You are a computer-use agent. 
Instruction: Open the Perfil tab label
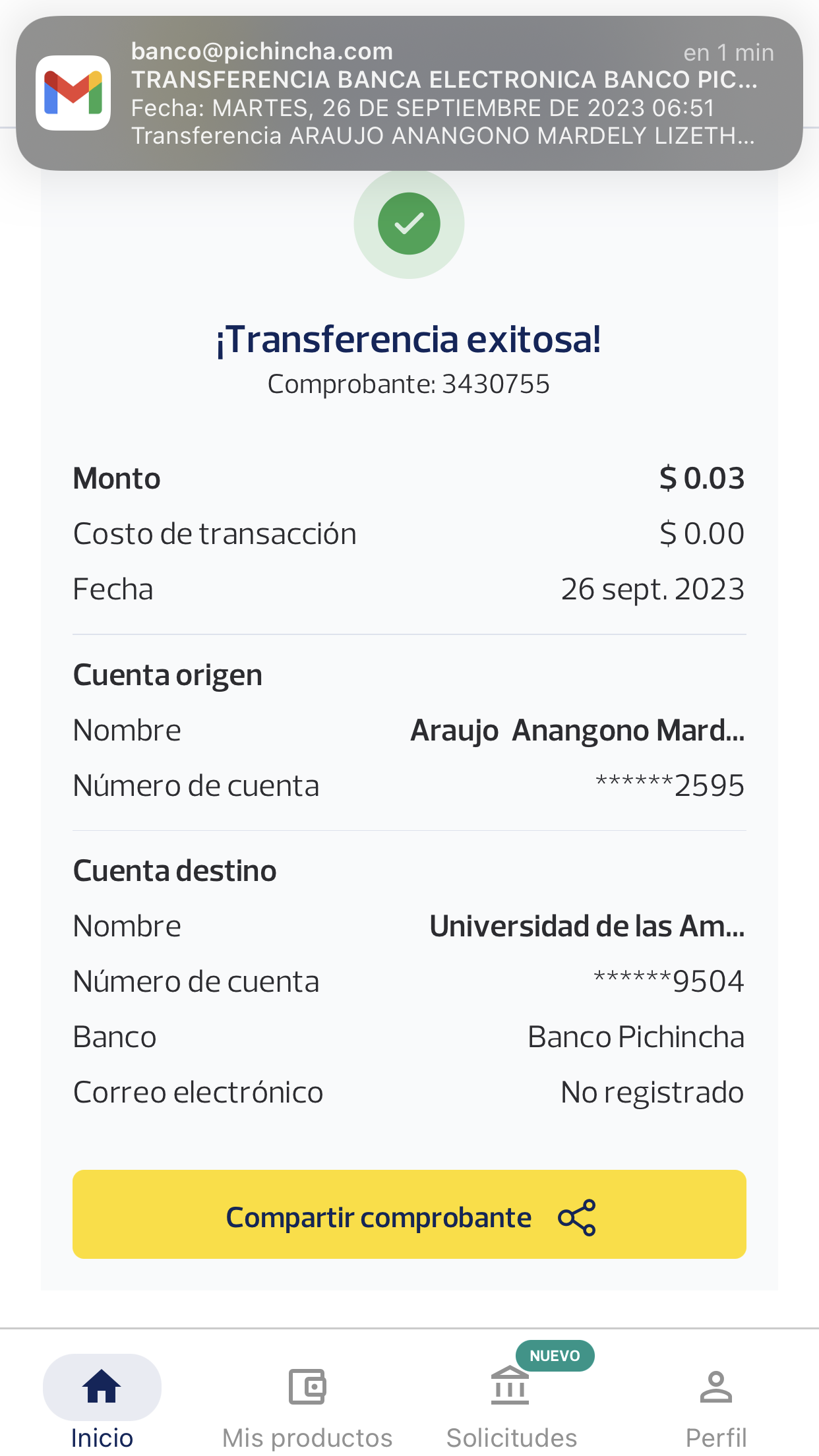(716, 1438)
